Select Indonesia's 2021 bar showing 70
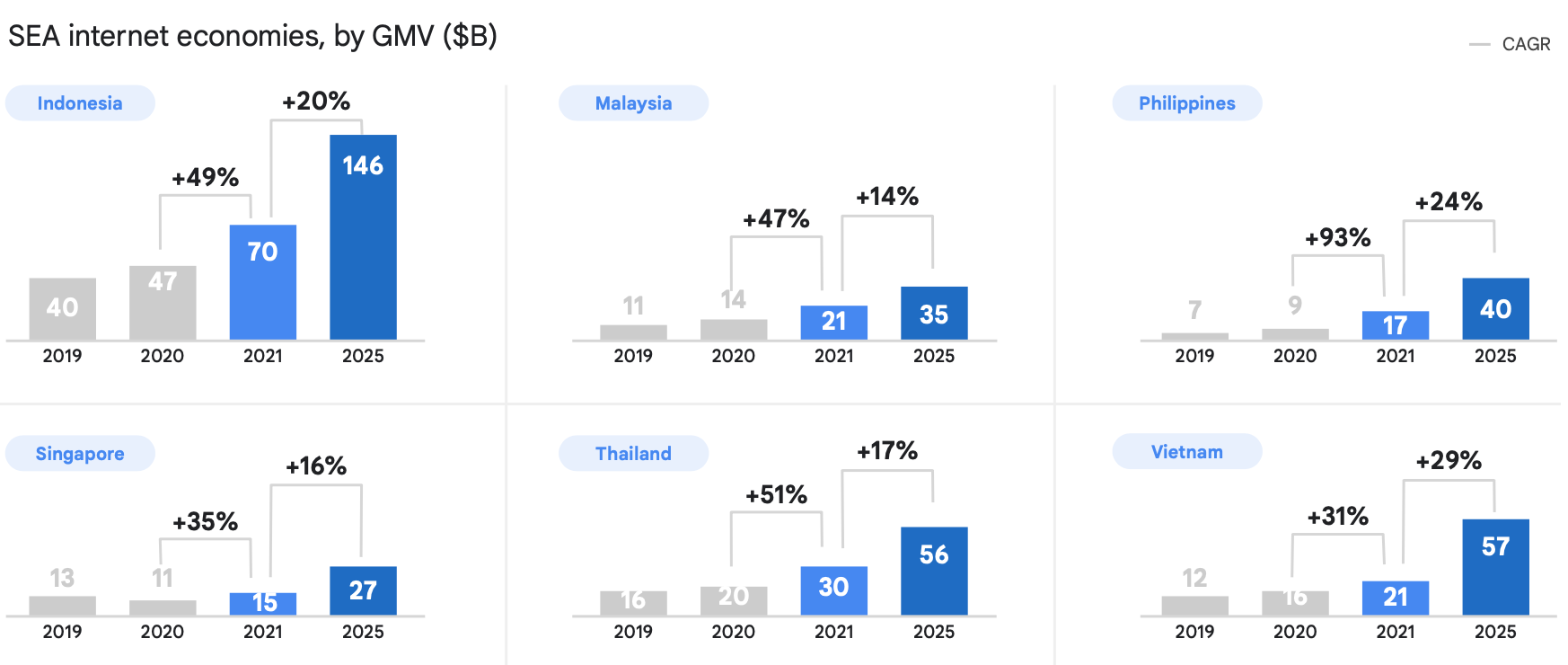1568x665 pixels. coord(262,281)
